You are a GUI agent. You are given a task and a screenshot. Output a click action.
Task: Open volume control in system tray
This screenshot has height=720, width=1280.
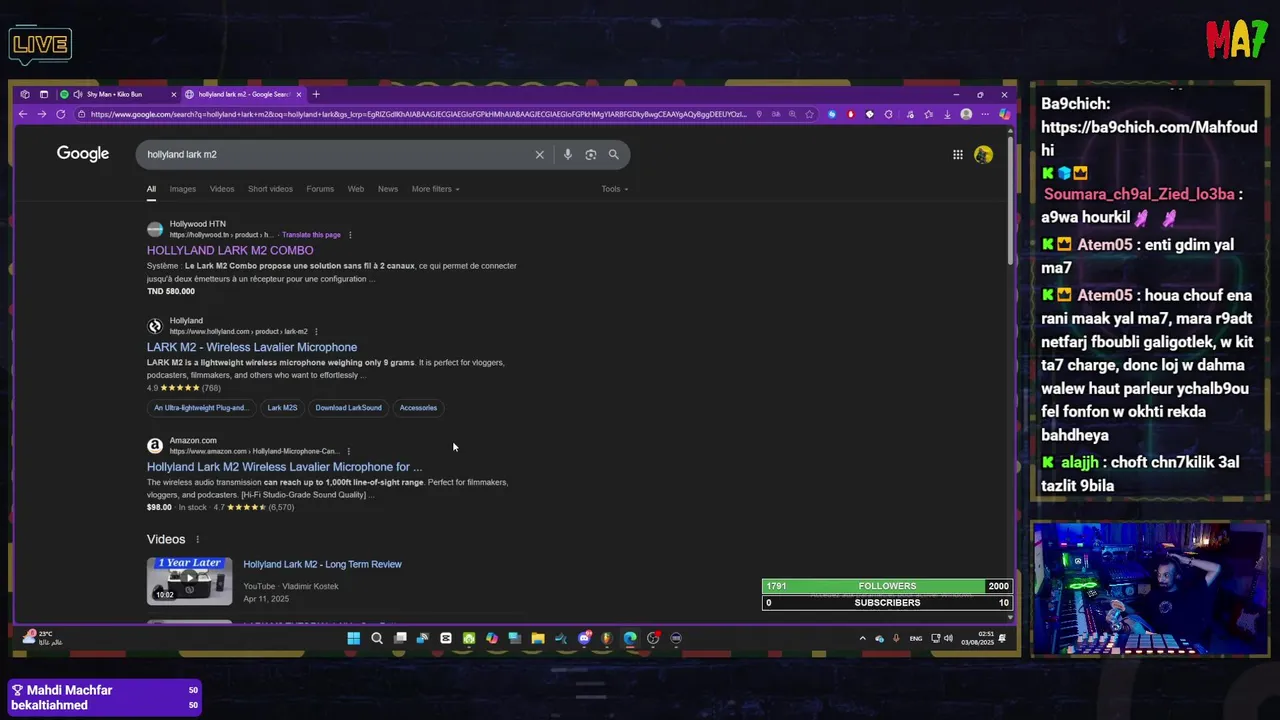coord(948,638)
